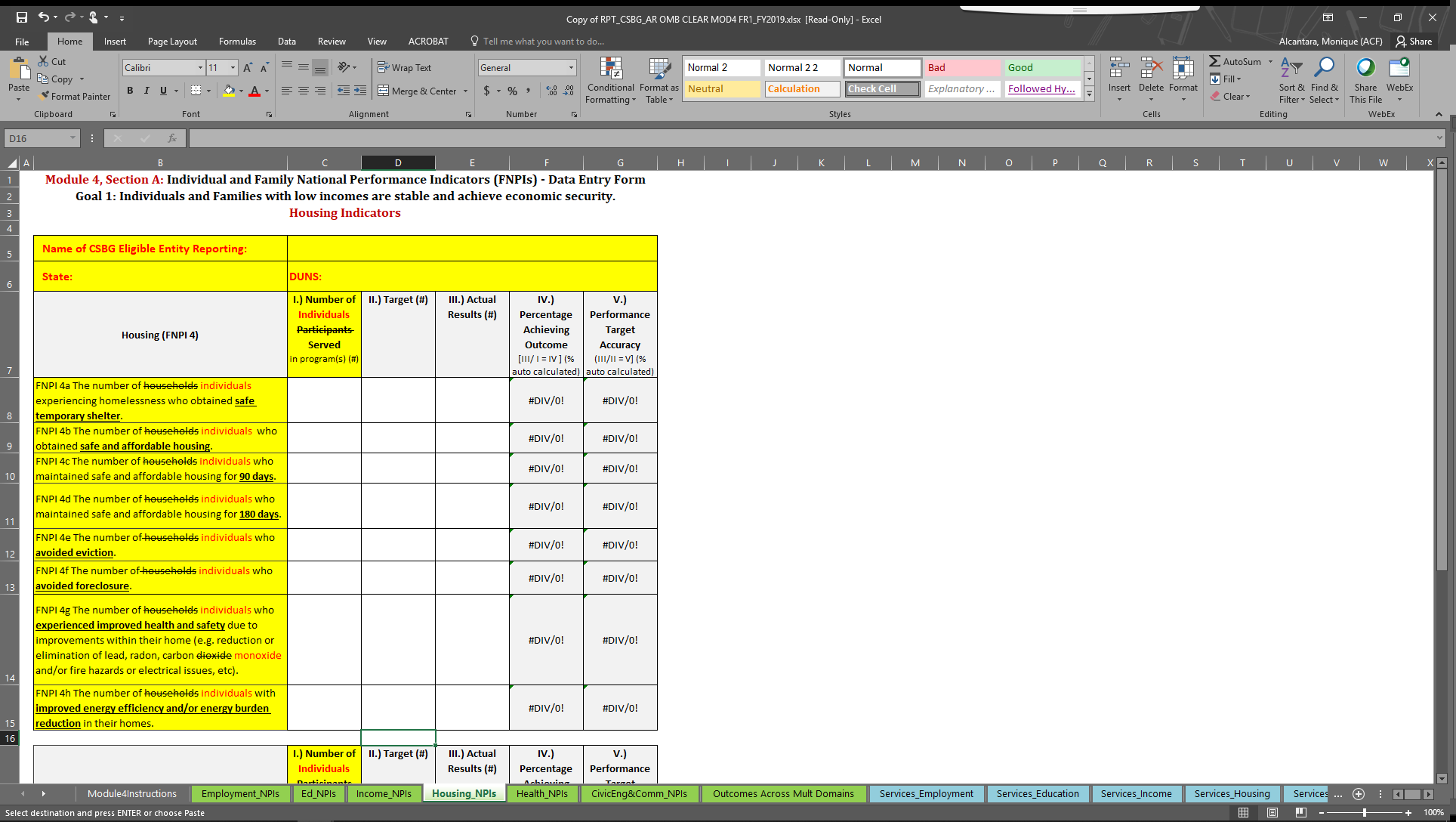The image size is (1456, 822).
Task: Switch to Health_NPIs sheet tab
Action: pos(541,793)
